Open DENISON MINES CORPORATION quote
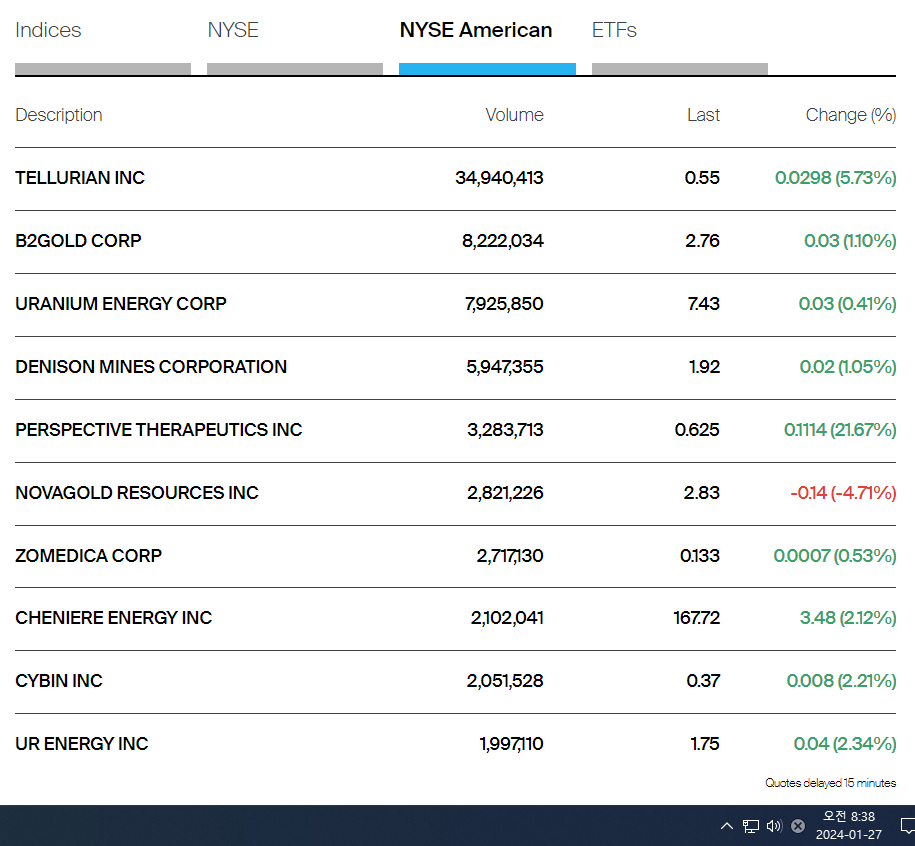 [151, 367]
